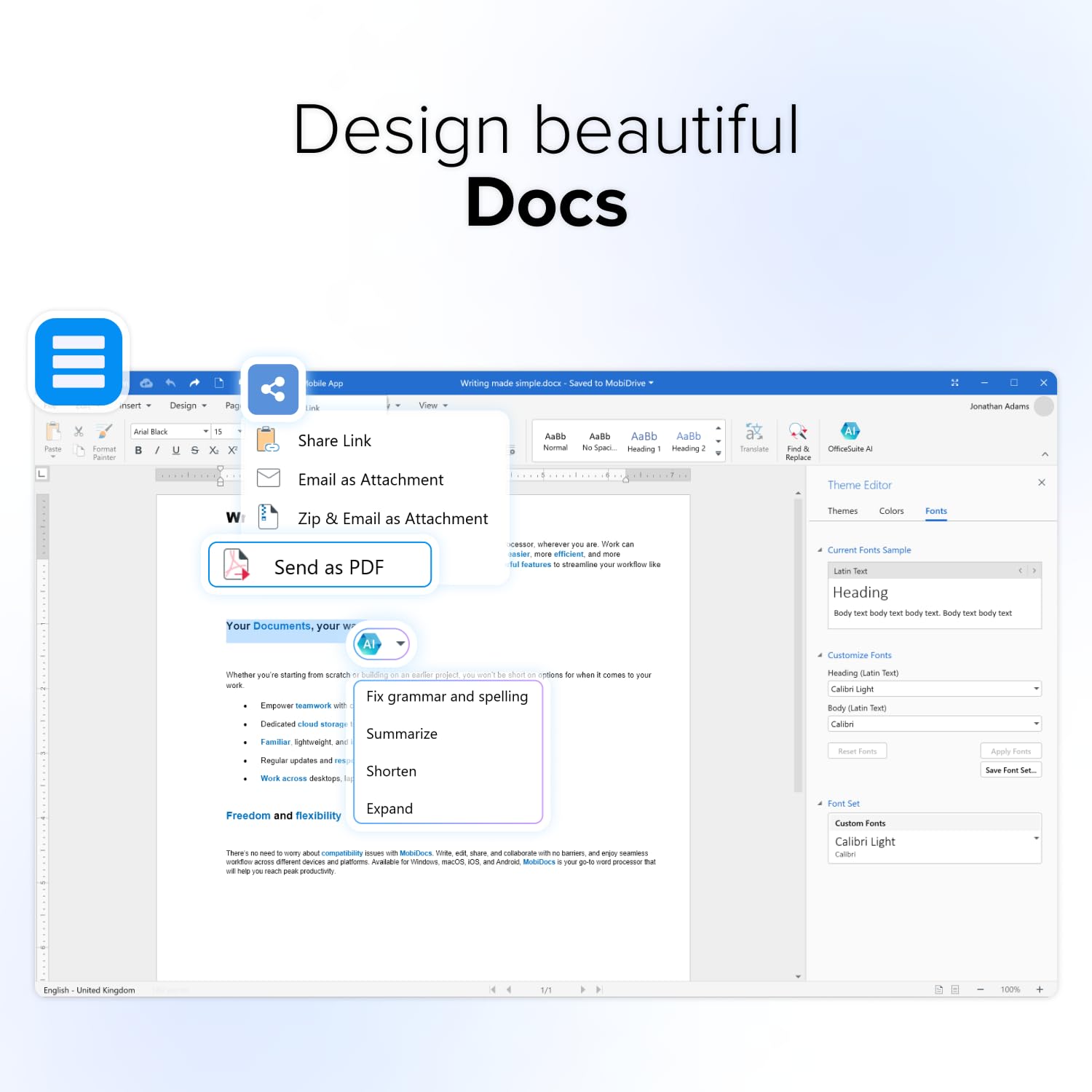This screenshot has height=1092, width=1092.
Task: Click the floating AI assistant icon
Action: pyautogui.click(x=368, y=644)
